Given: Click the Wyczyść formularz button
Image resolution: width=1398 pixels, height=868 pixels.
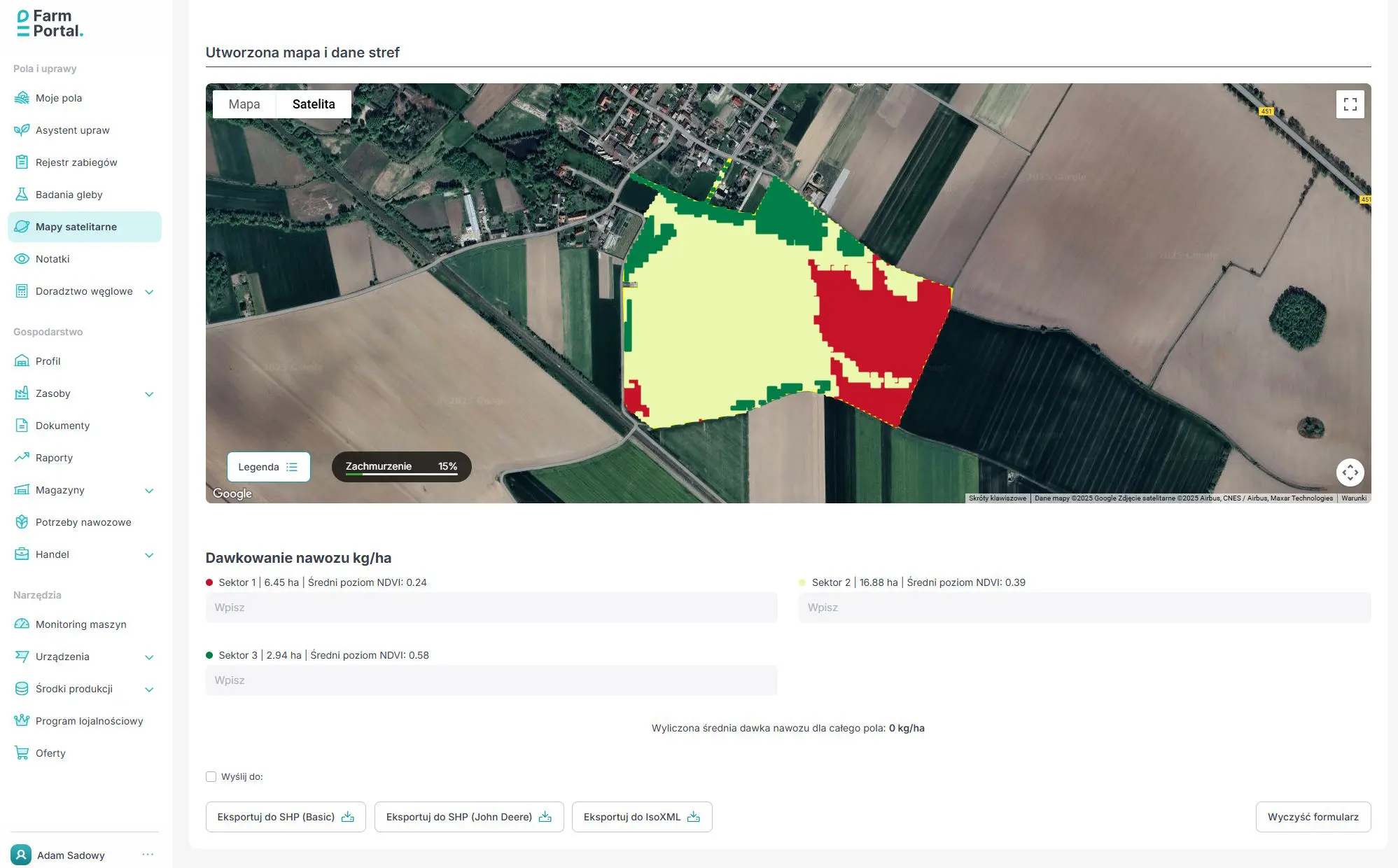Looking at the screenshot, I should [x=1313, y=817].
